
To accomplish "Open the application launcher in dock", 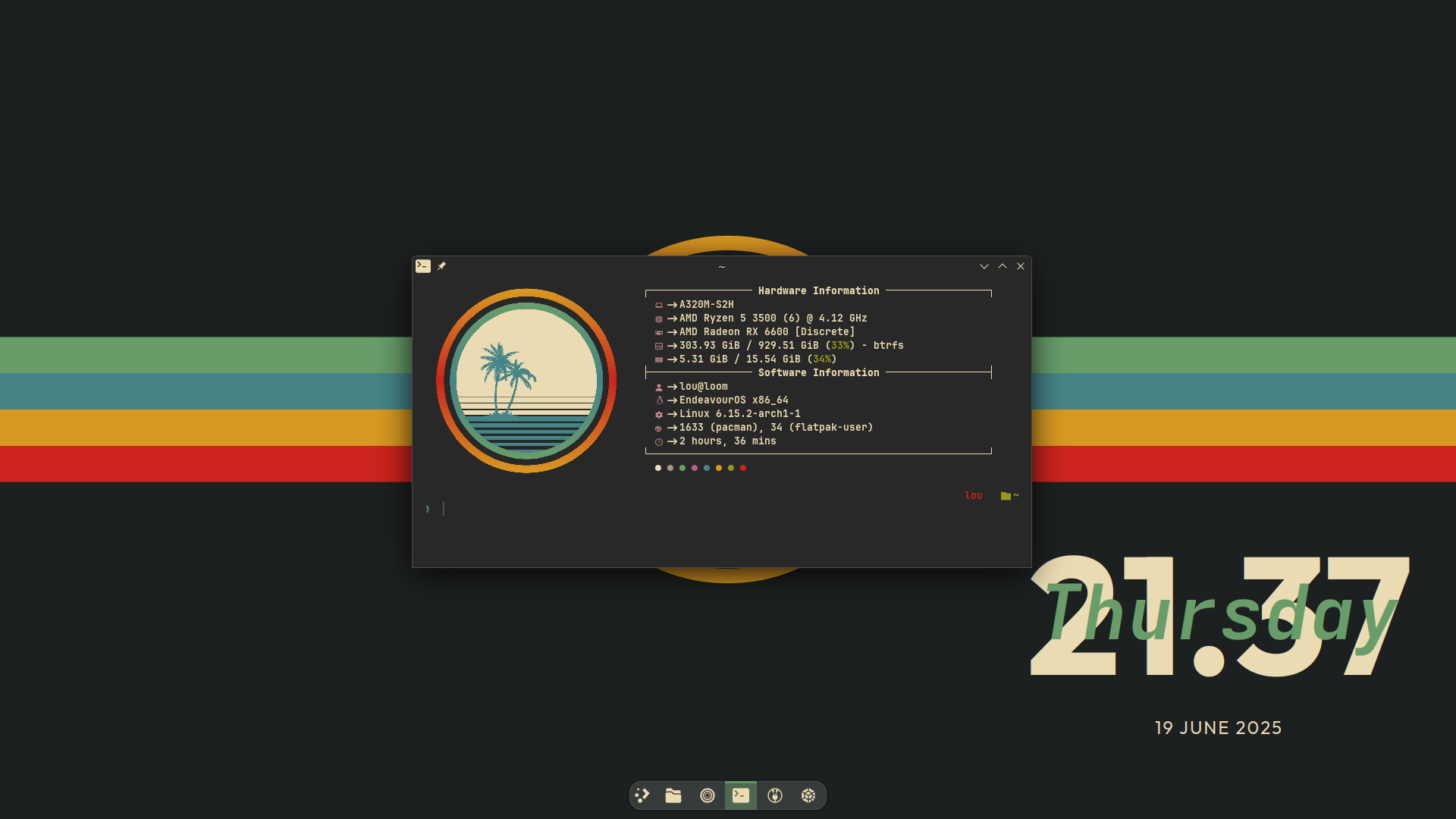I will pyautogui.click(x=642, y=795).
